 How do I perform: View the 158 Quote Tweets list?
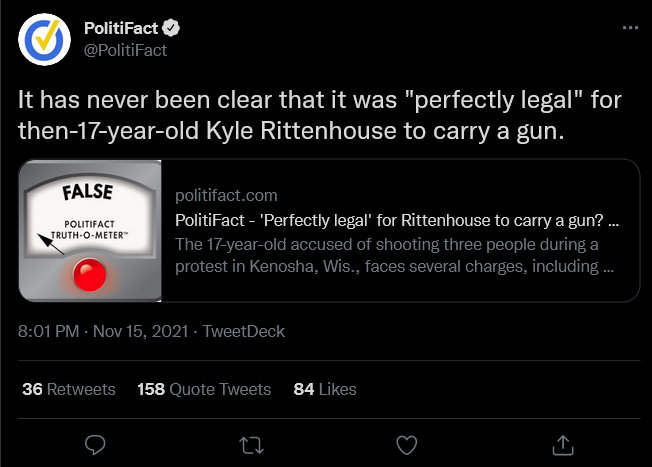203,389
